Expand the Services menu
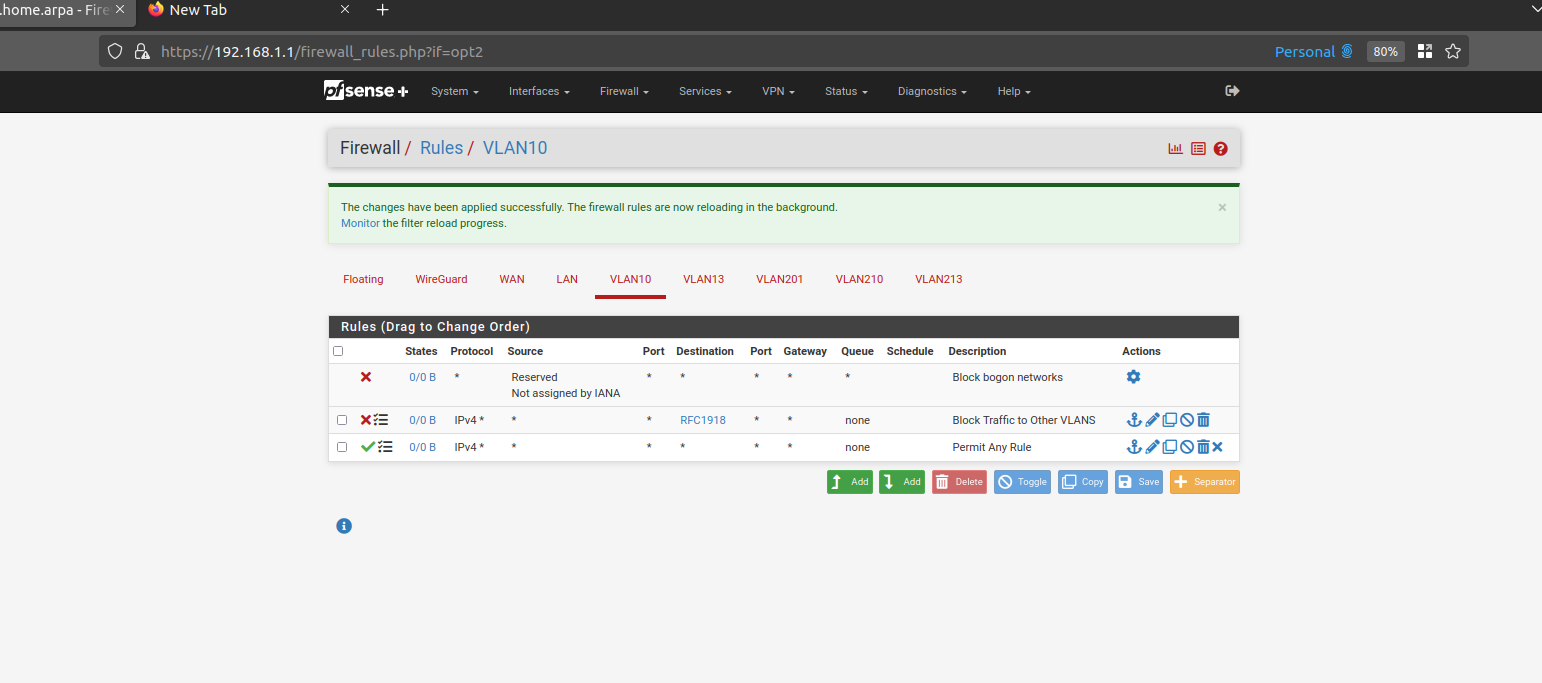 coord(705,91)
